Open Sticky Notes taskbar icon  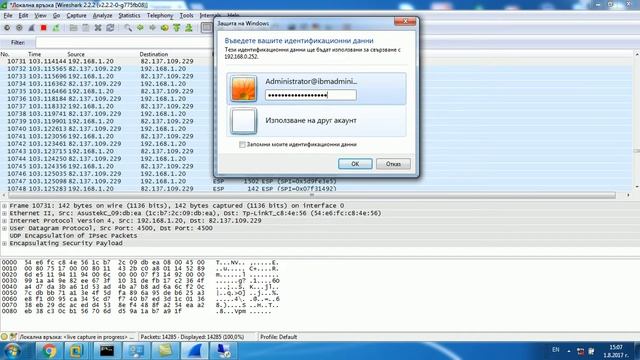(165, 351)
